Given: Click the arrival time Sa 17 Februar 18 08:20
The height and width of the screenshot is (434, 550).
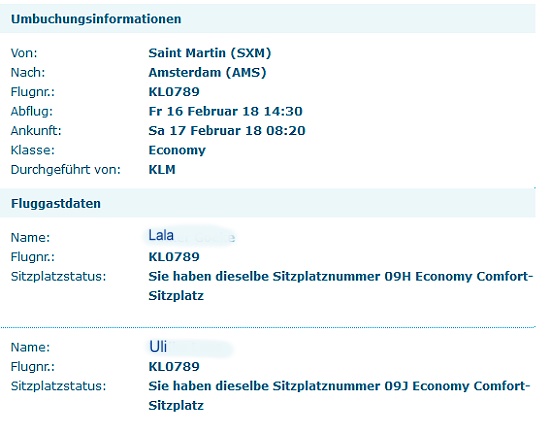Looking at the screenshot, I should 227,131.
